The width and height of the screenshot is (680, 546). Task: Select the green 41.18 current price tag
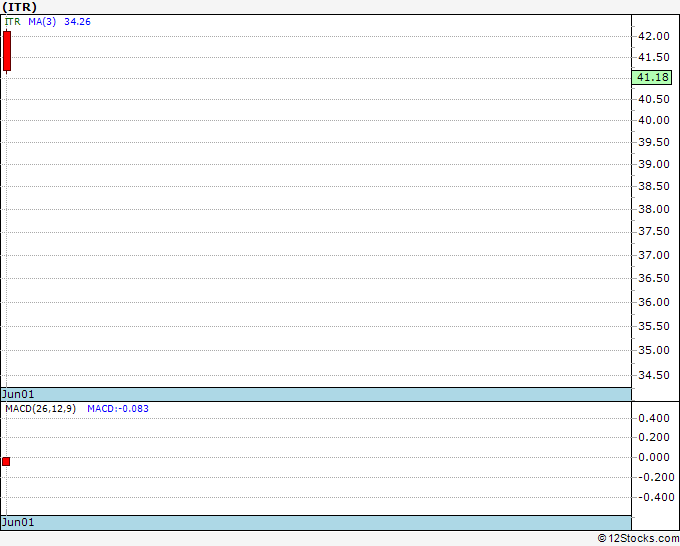click(x=652, y=78)
